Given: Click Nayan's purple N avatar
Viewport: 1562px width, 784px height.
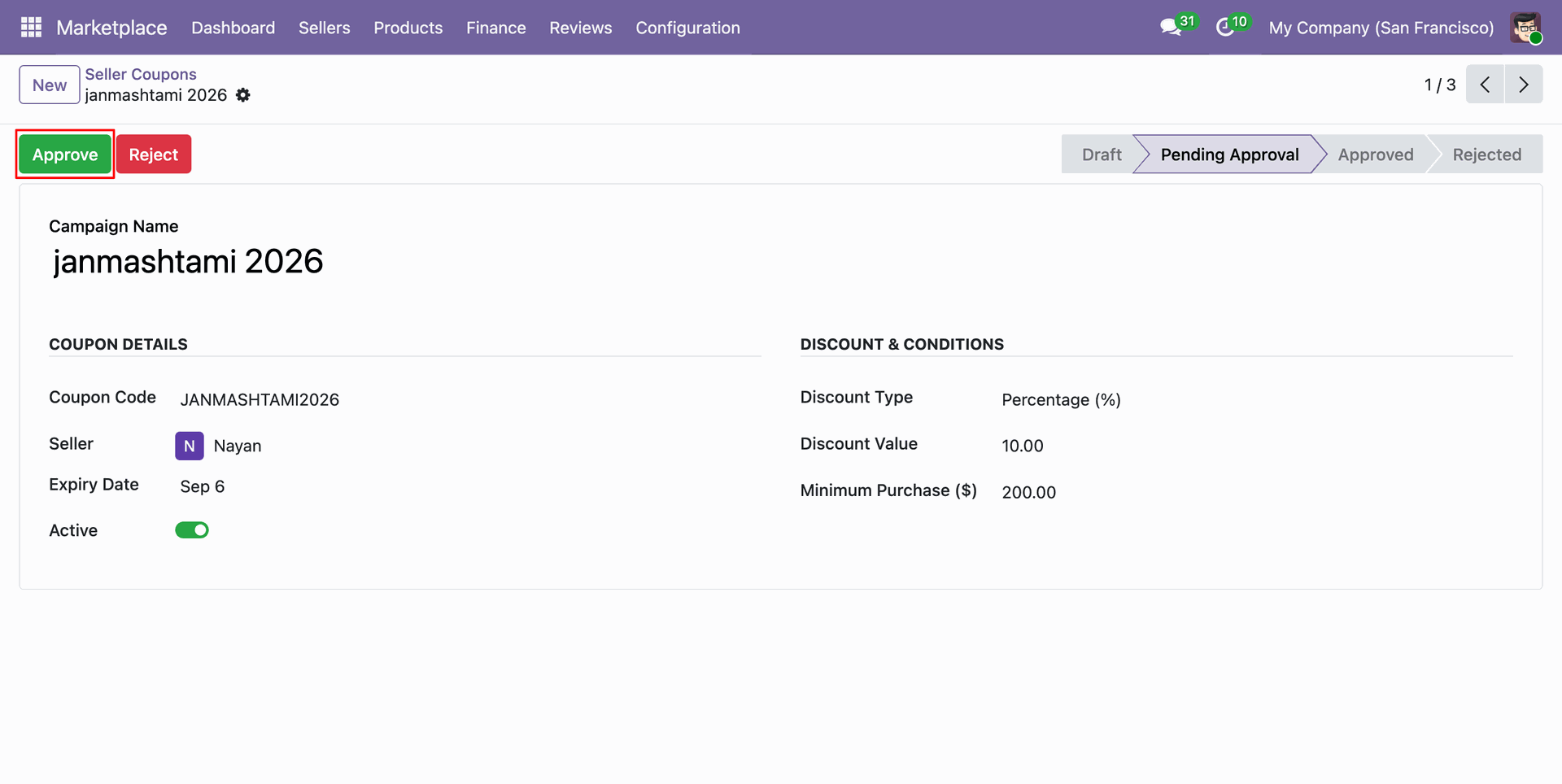Looking at the screenshot, I should pyautogui.click(x=190, y=446).
